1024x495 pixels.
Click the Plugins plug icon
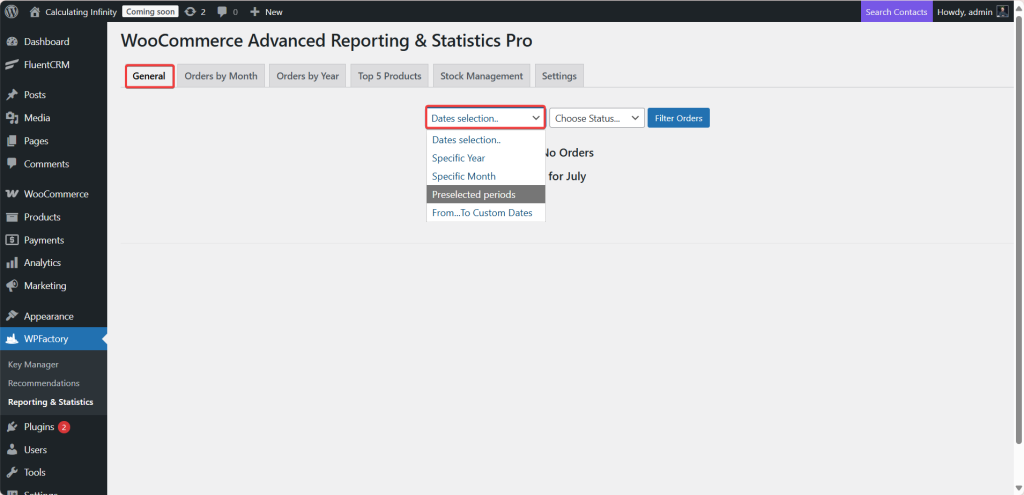[12, 427]
